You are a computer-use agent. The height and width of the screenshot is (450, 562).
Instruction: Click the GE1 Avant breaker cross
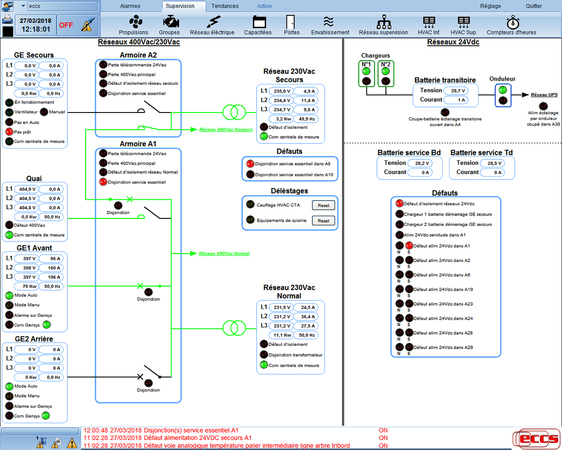[140, 286]
